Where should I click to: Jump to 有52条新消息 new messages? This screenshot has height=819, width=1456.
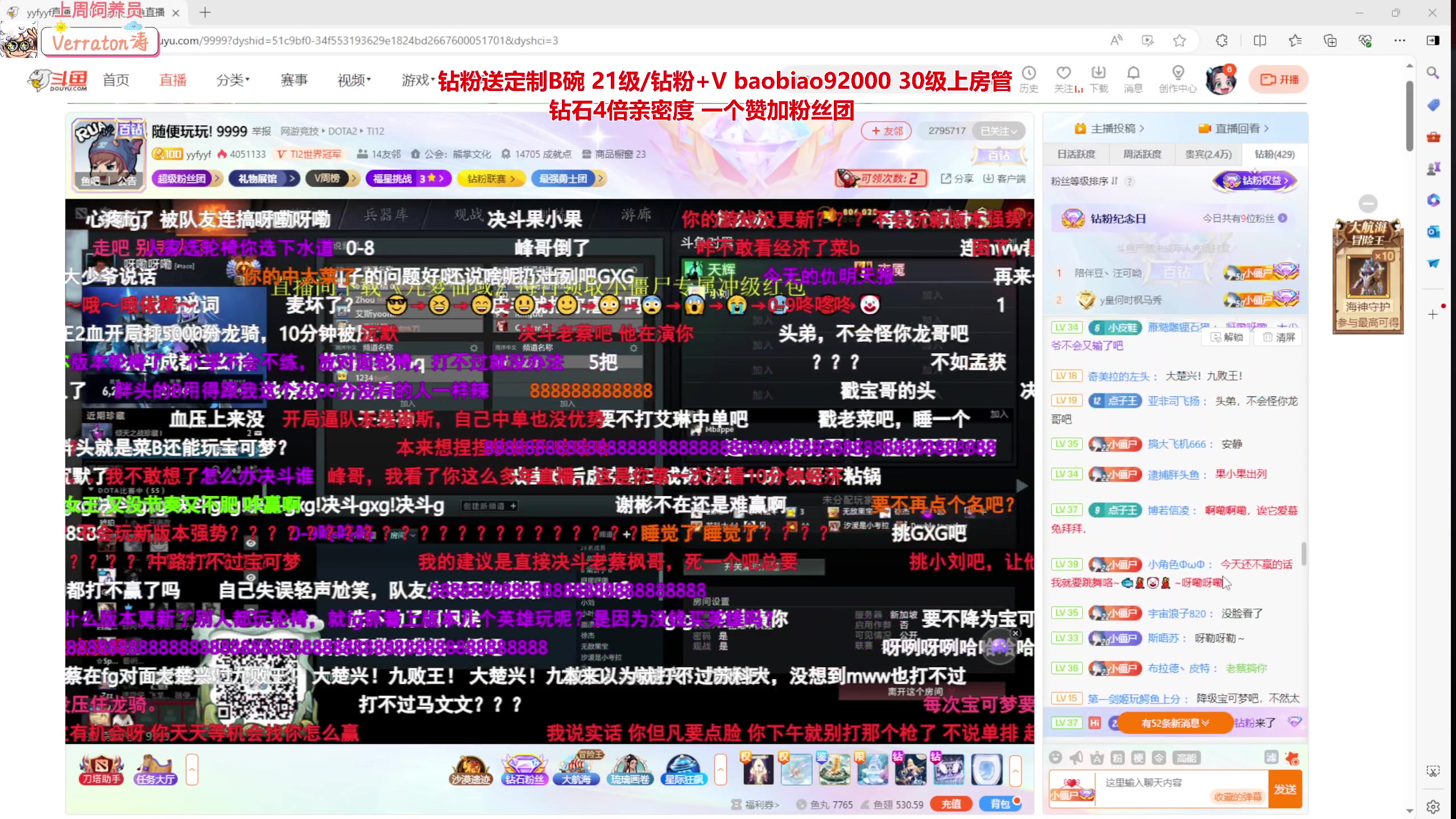1176,723
